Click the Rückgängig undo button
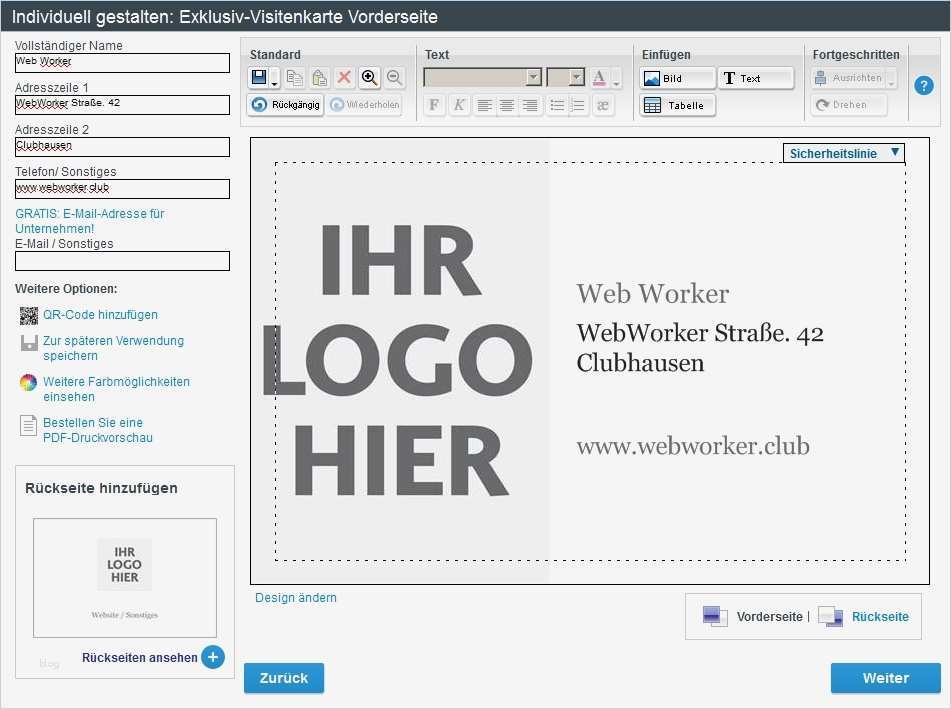 coord(285,105)
